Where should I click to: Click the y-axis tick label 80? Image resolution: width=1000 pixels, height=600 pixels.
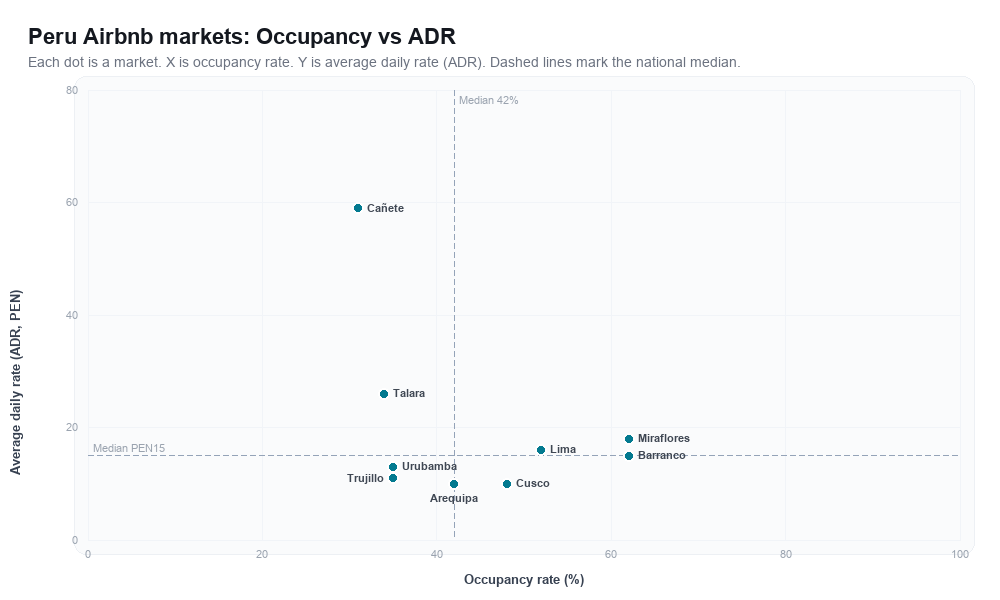pos(71,91)
